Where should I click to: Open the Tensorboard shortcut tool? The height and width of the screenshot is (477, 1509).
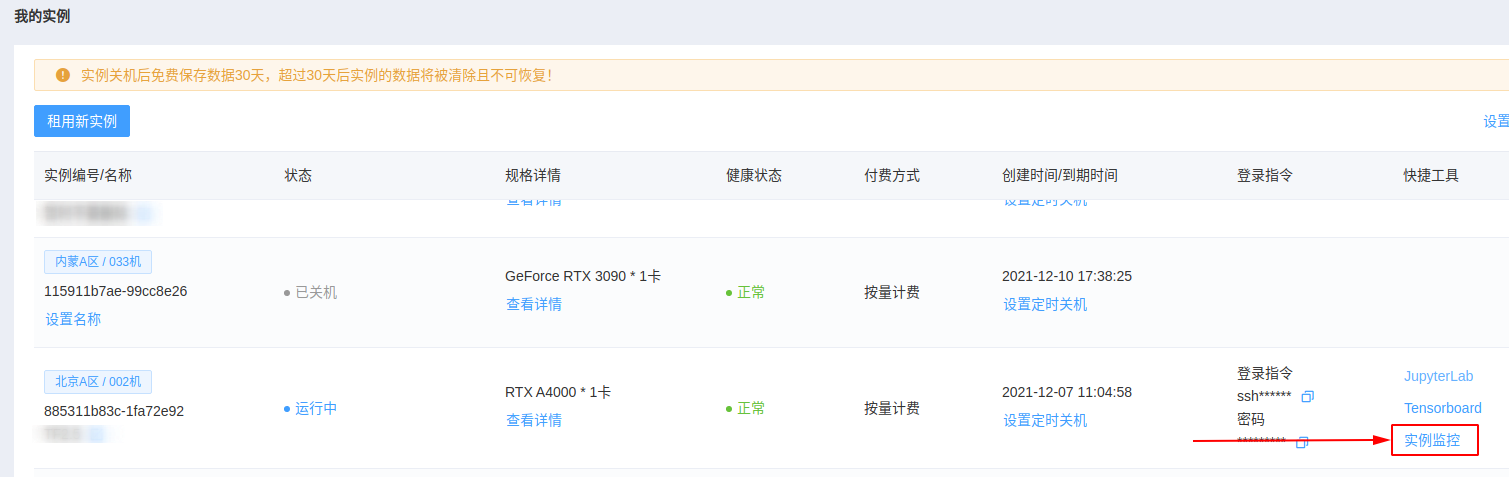pyautogui.click(x=1442, y=408)
